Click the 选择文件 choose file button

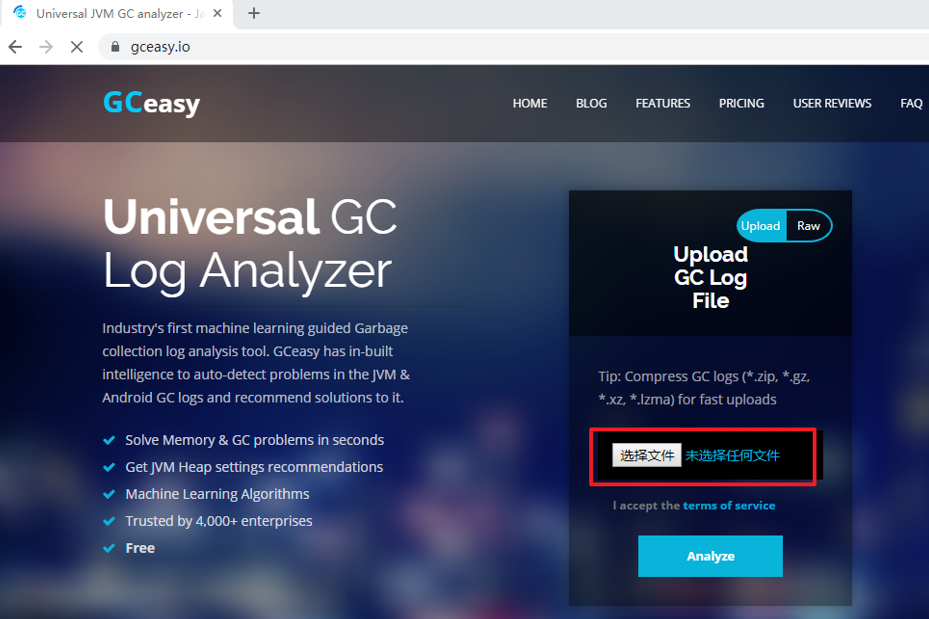[x=646, y=456]
